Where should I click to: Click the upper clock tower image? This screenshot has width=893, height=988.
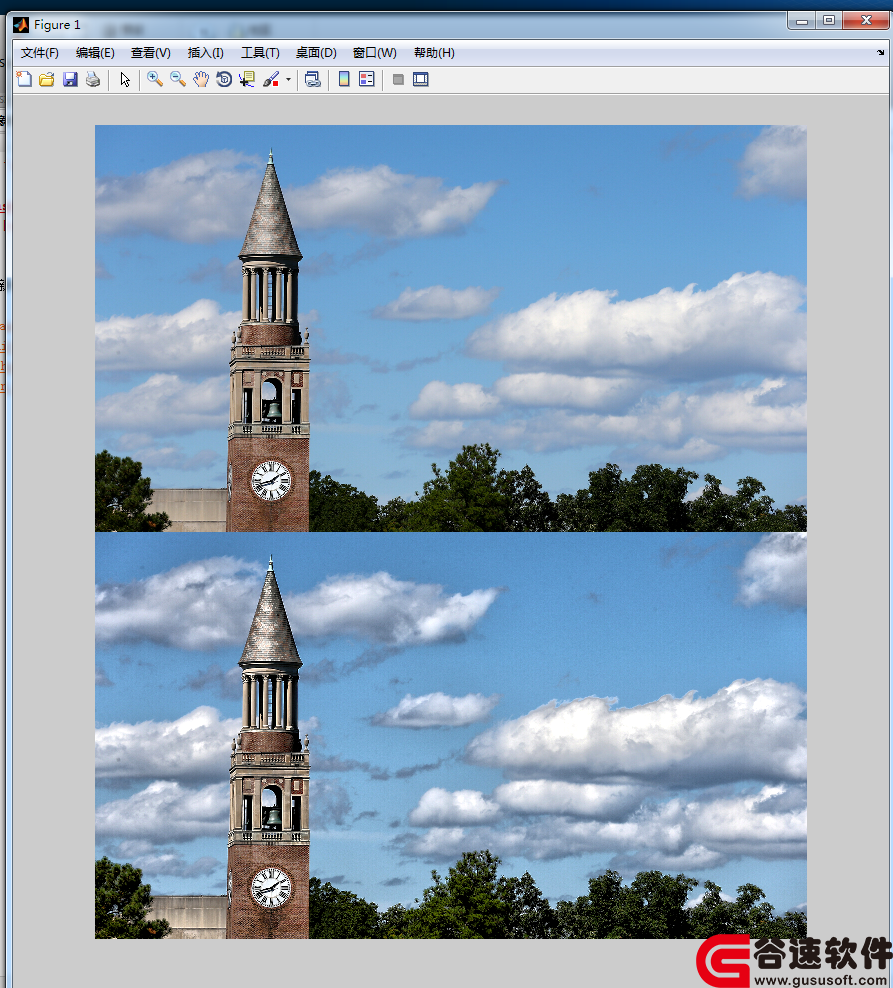point(451,328)
